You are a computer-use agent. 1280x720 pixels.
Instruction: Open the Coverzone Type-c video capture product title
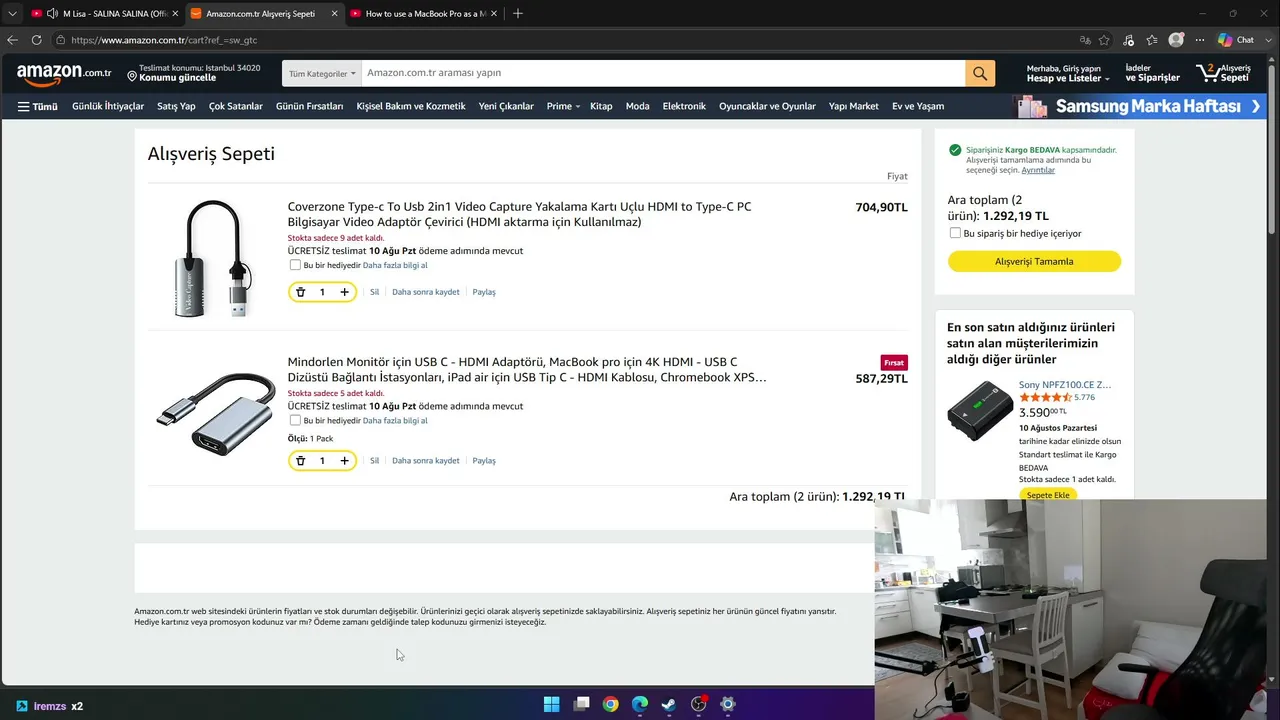click(x=519, y=214)
